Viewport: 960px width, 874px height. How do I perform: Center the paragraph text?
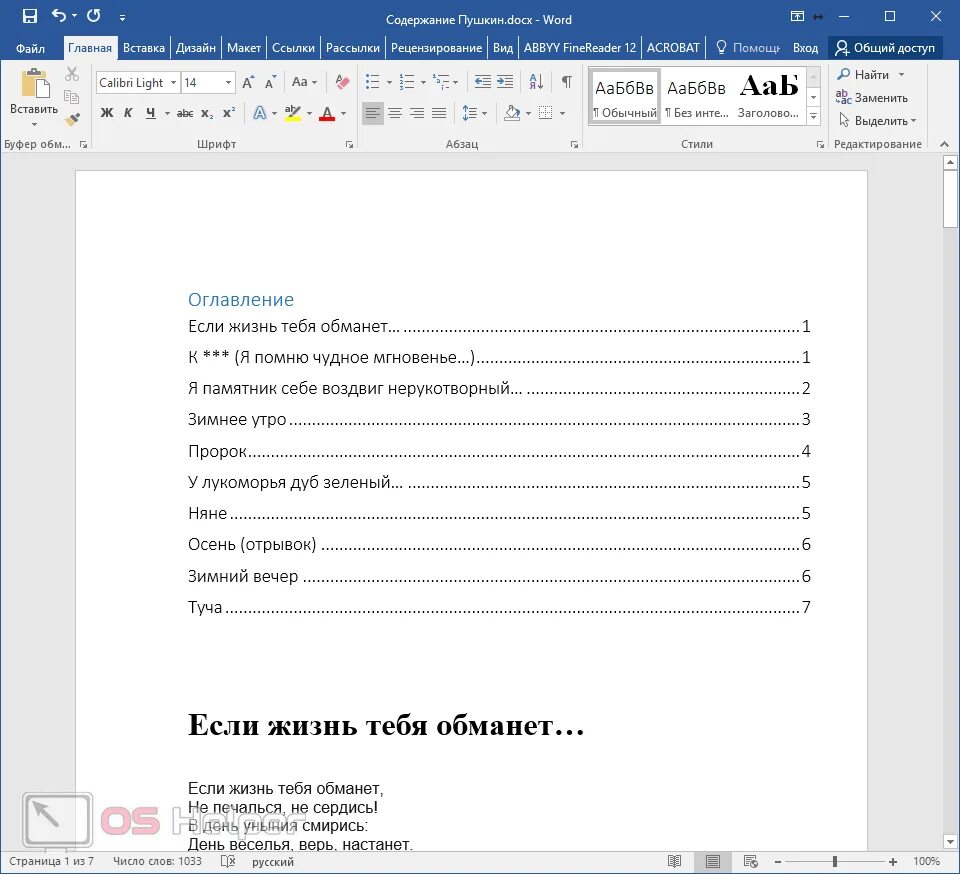coord(395,113)
